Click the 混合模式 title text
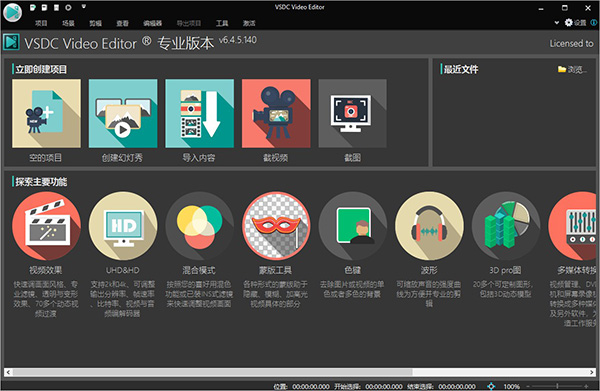 [199, 270]
